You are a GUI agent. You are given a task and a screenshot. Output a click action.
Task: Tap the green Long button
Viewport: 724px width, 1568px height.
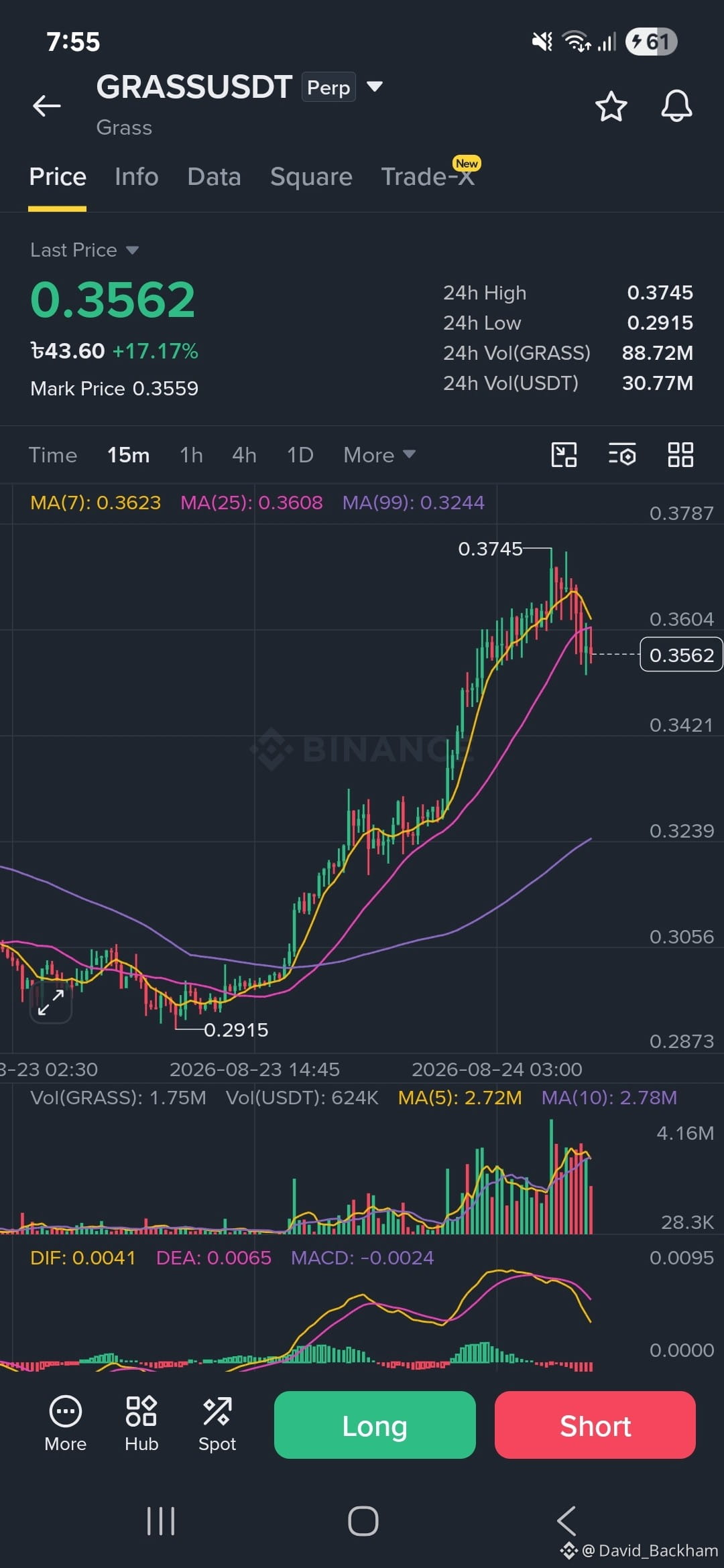(x=375, y=1425)
